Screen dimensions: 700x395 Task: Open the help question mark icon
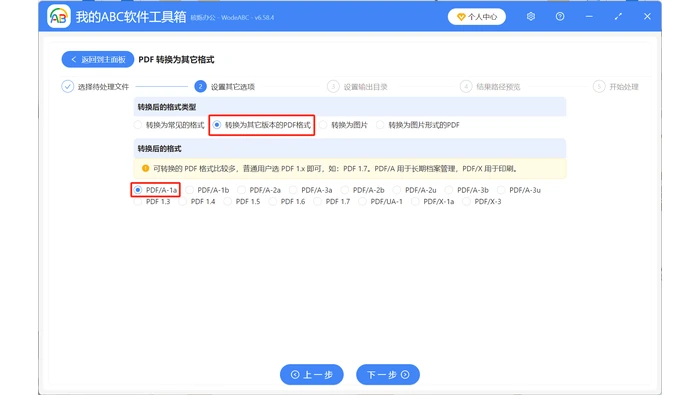tap(560, 17)
